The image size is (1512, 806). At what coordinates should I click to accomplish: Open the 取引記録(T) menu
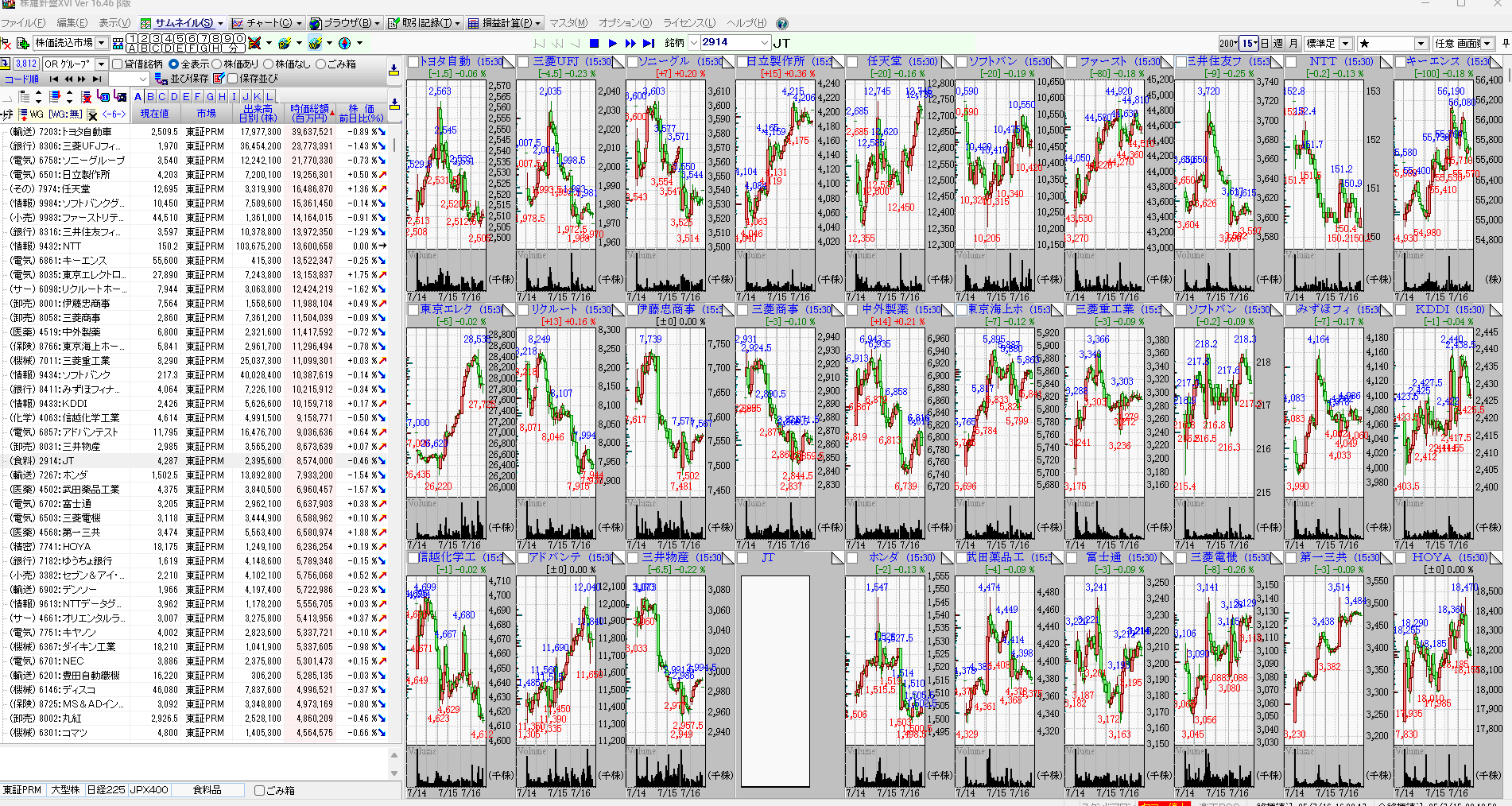pos(425,23)
